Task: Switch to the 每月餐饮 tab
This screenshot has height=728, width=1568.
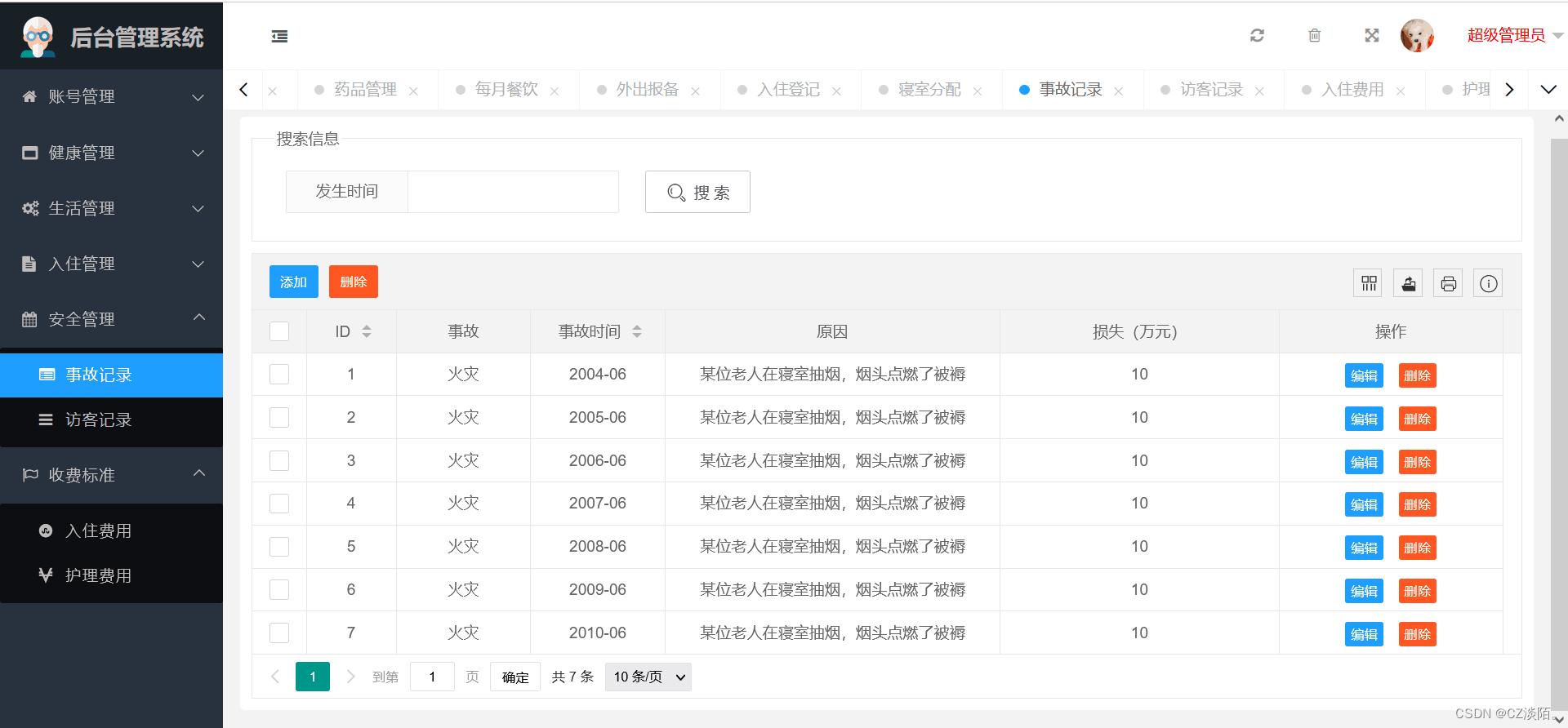Action: coord(506,89)
